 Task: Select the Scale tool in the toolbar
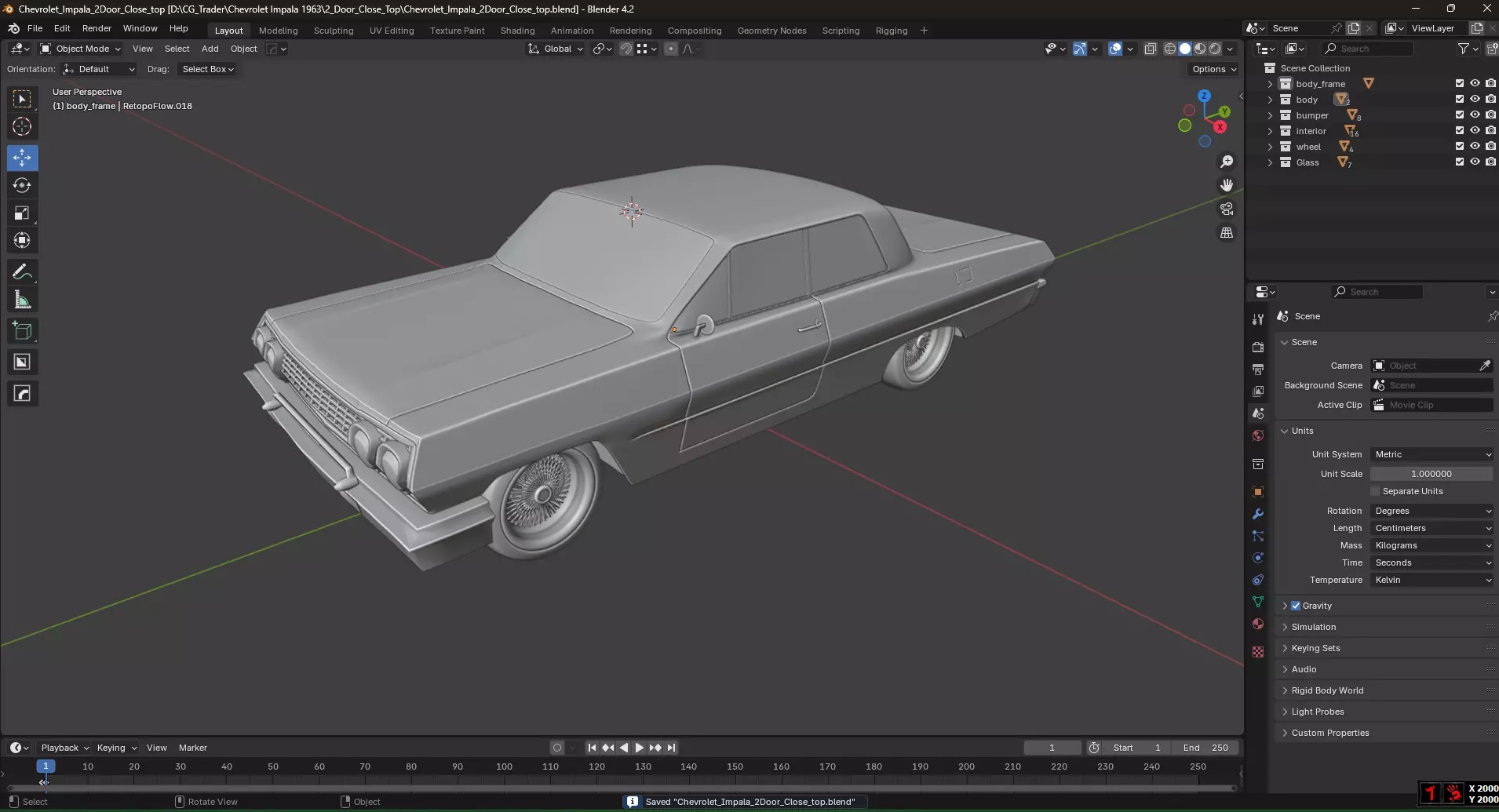tap(22, 213)
